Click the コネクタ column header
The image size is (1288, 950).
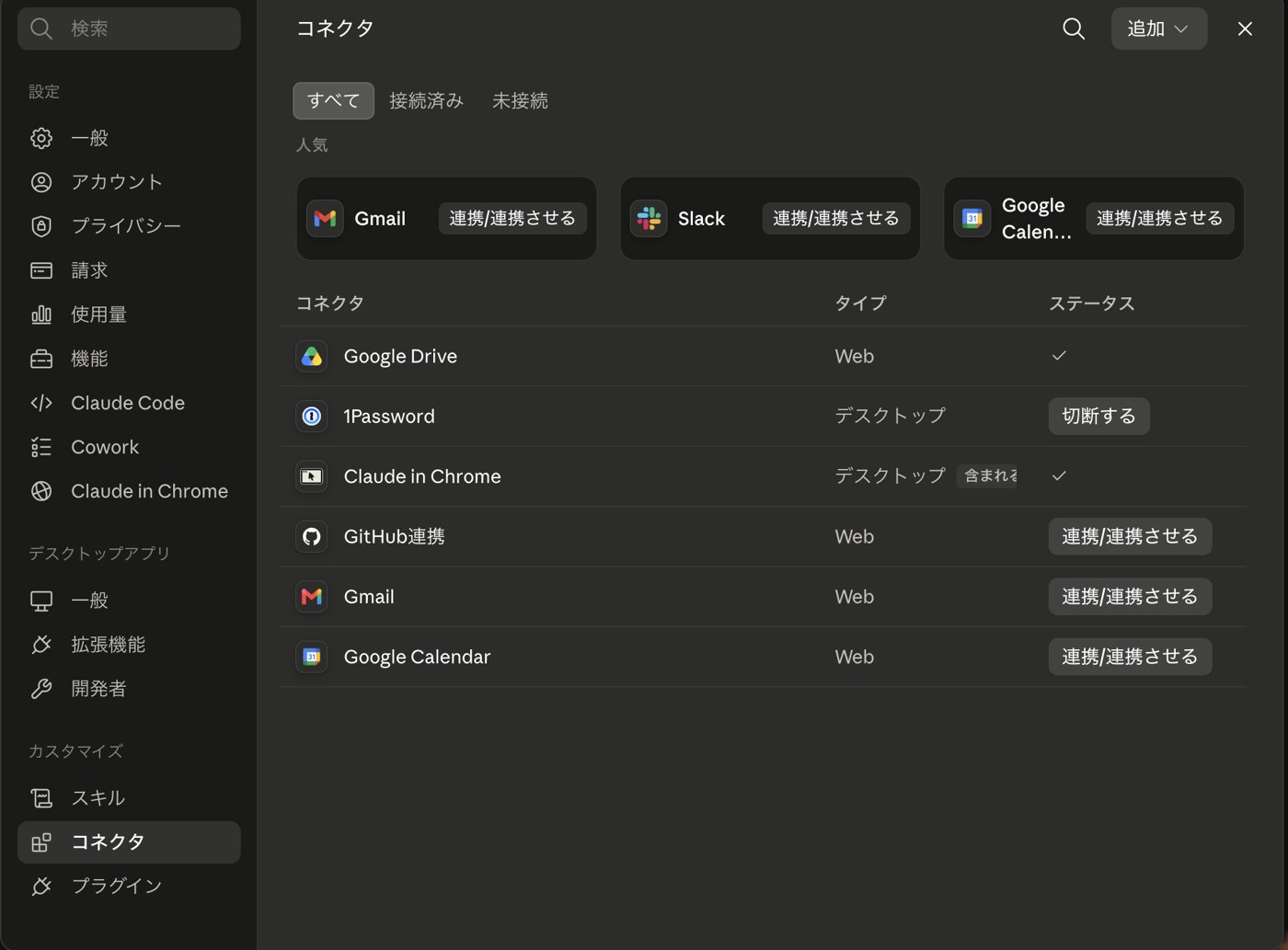[x=330, y=303]
